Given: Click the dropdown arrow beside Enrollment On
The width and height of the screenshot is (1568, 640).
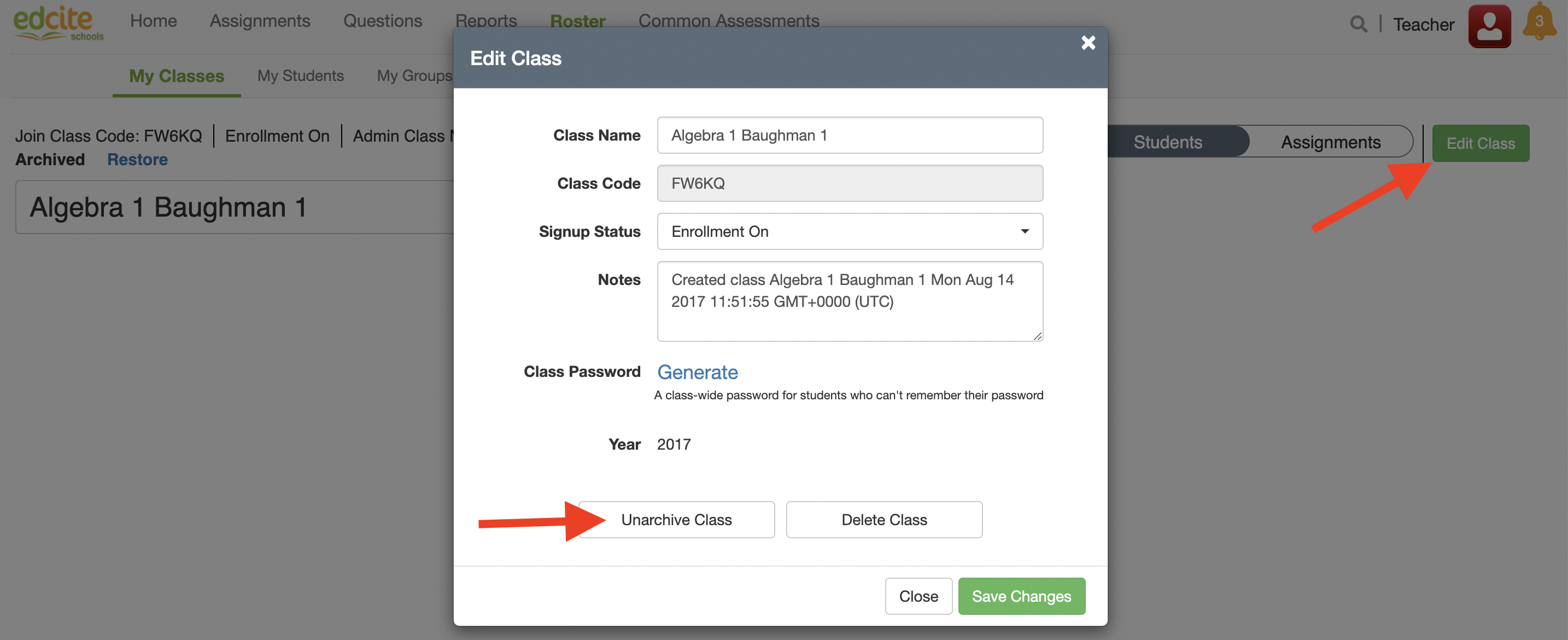Looking at the screenshot, I should pyautogui.click(x=1025, y=231).
